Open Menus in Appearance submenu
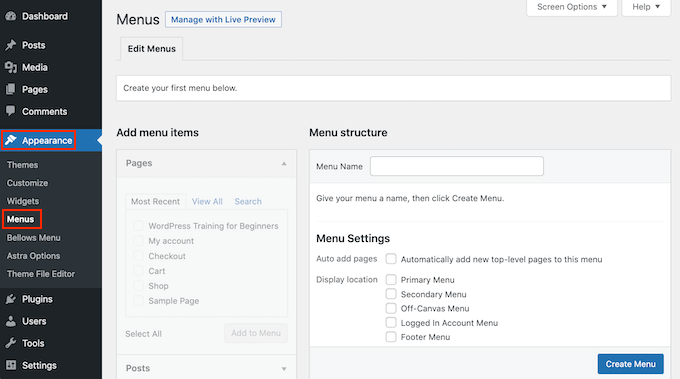 [20, 219]
